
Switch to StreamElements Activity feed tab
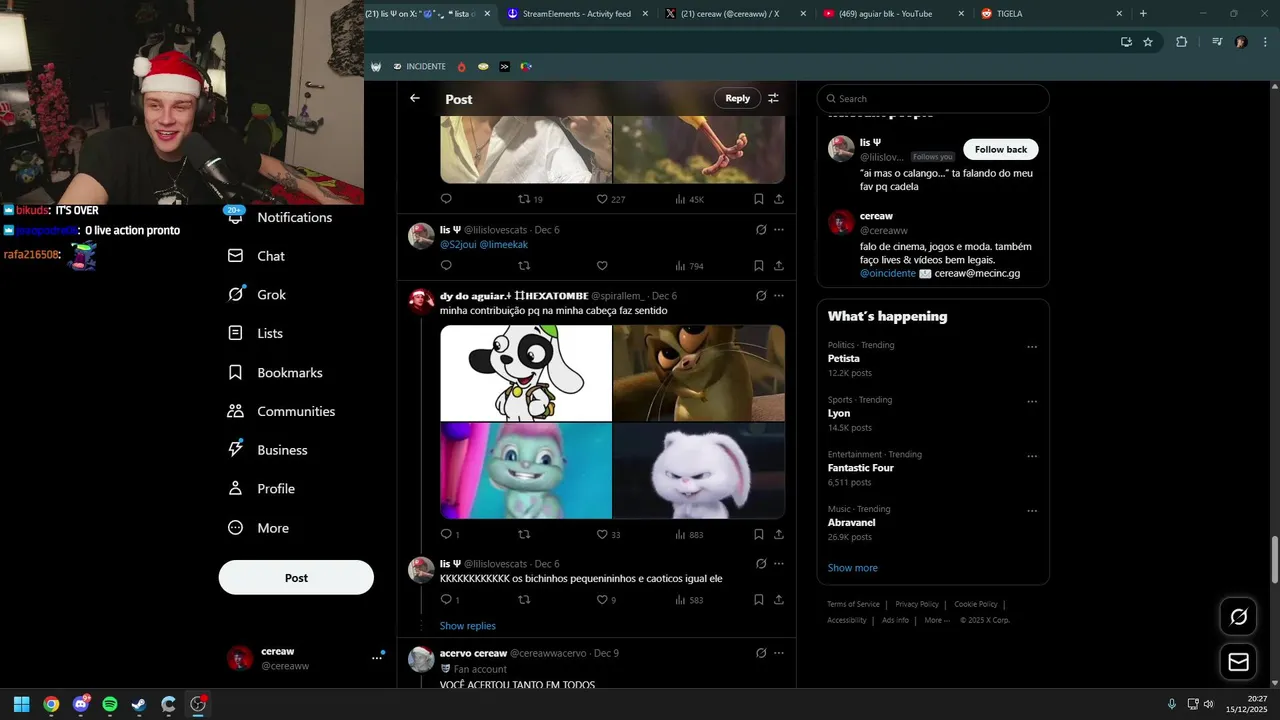pos(575,14)
